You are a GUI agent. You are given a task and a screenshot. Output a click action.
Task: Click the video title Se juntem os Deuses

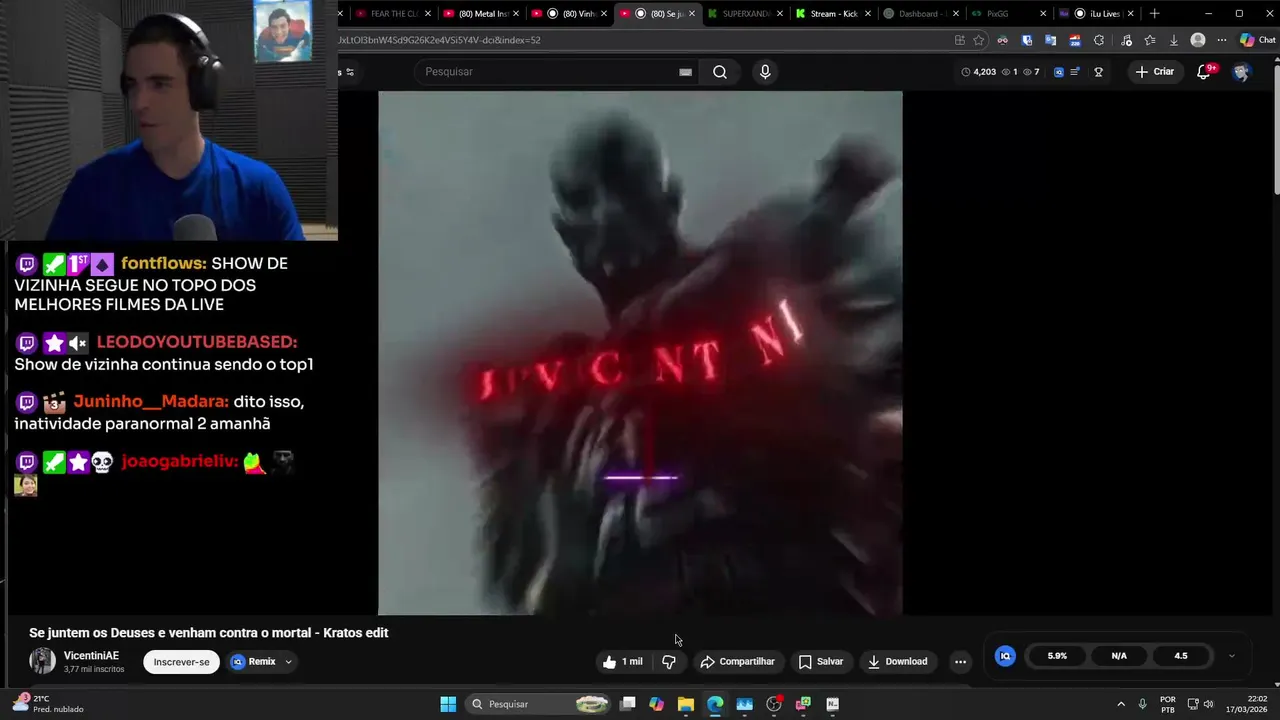(208, 633)
